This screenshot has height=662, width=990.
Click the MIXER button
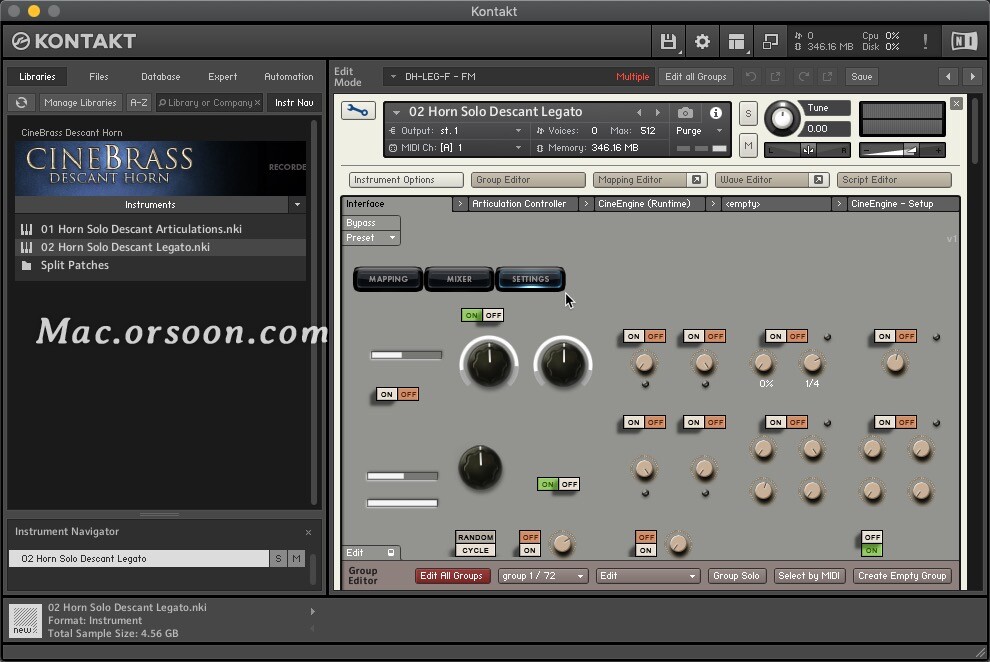click(x=459, y=279)
